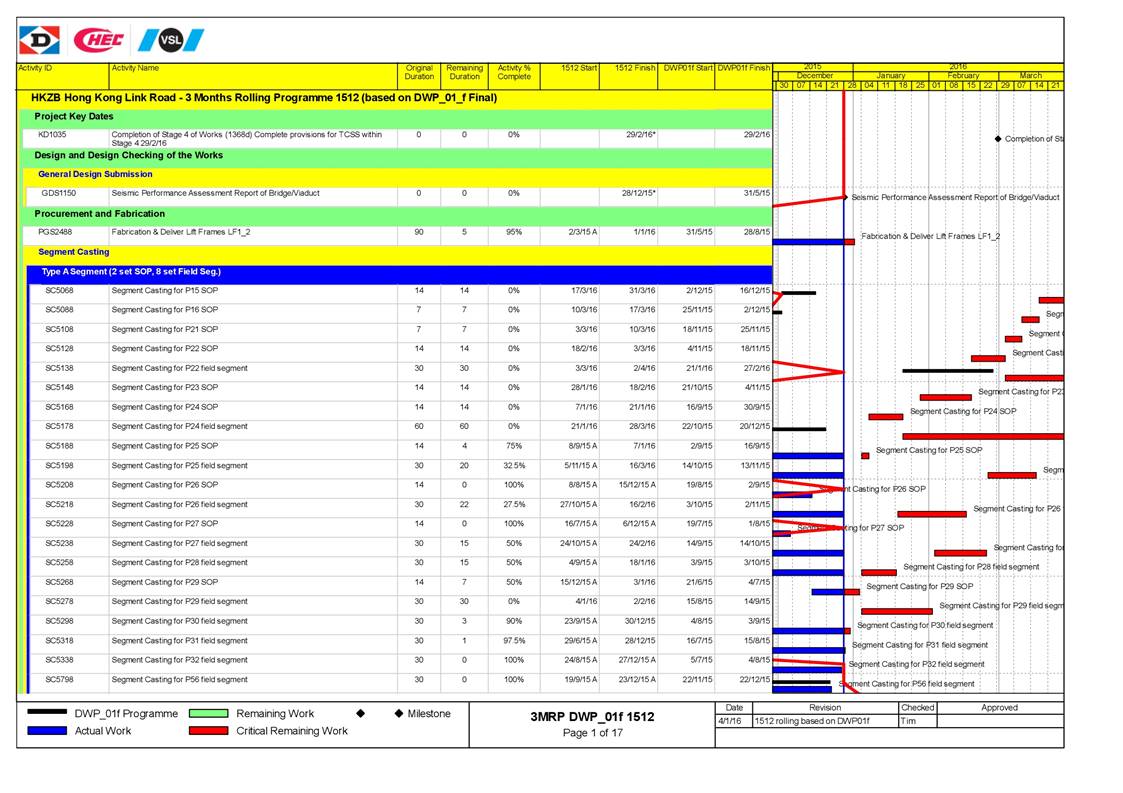Click activity ID SC5138
This screenshot has width=1123, height=793.
pos(59,368)
